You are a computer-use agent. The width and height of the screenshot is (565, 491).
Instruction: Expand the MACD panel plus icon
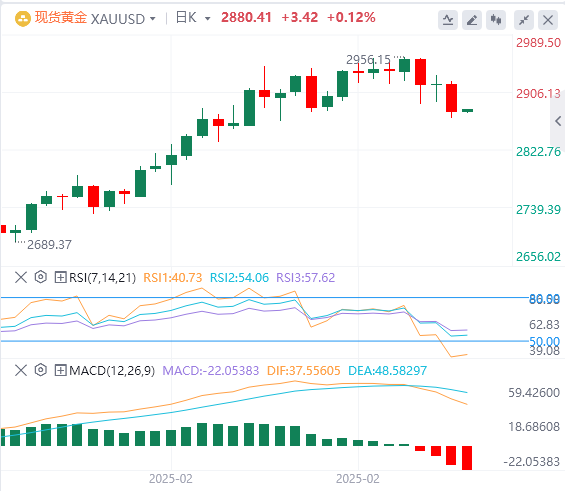coord(61,370)
